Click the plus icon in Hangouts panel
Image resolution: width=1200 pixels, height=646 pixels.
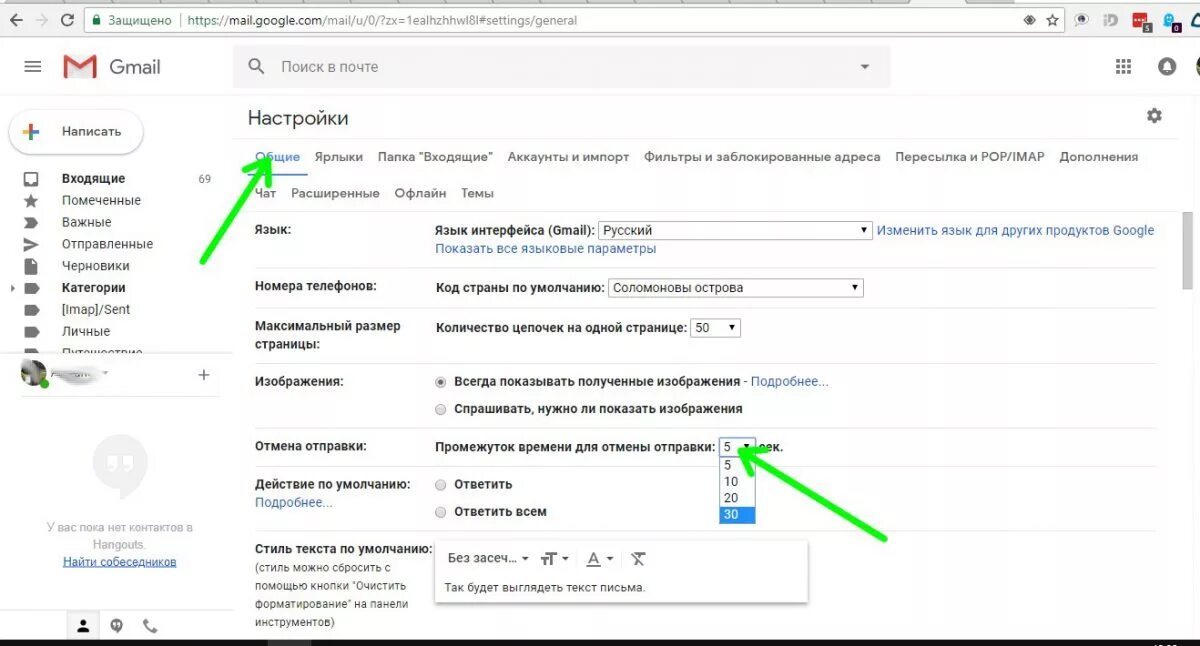point(204,375)
